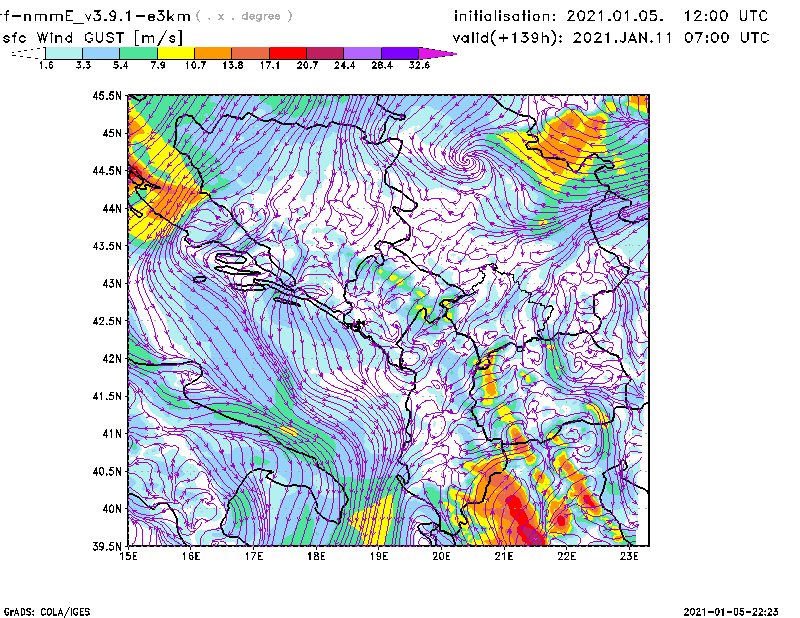Click the '45N' latitude label
Viewport: 800px width, 618px height.
(112, 133)
